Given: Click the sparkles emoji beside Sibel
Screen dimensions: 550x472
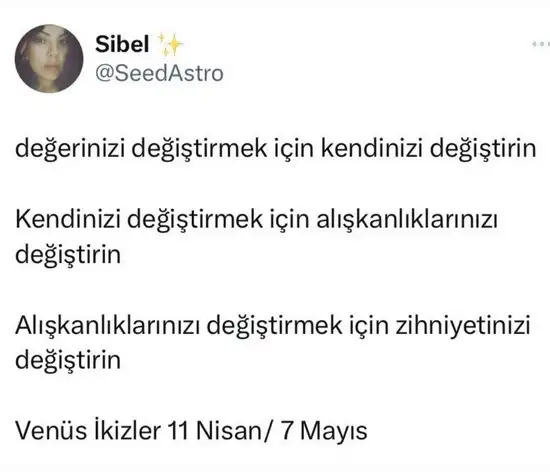Looking at the screenshot, I should [x=170, y=45].
